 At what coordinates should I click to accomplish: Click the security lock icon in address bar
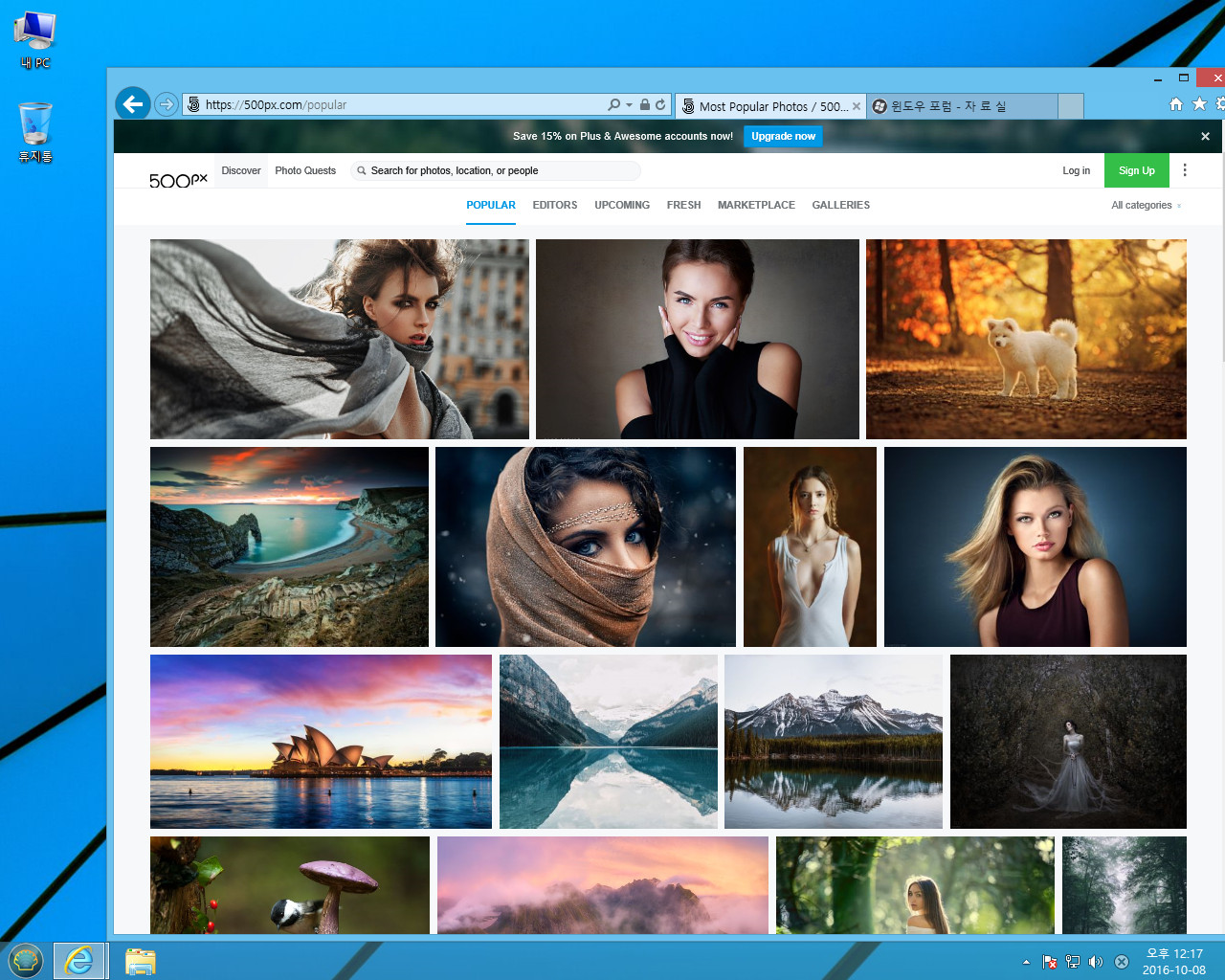click(645, 104)
